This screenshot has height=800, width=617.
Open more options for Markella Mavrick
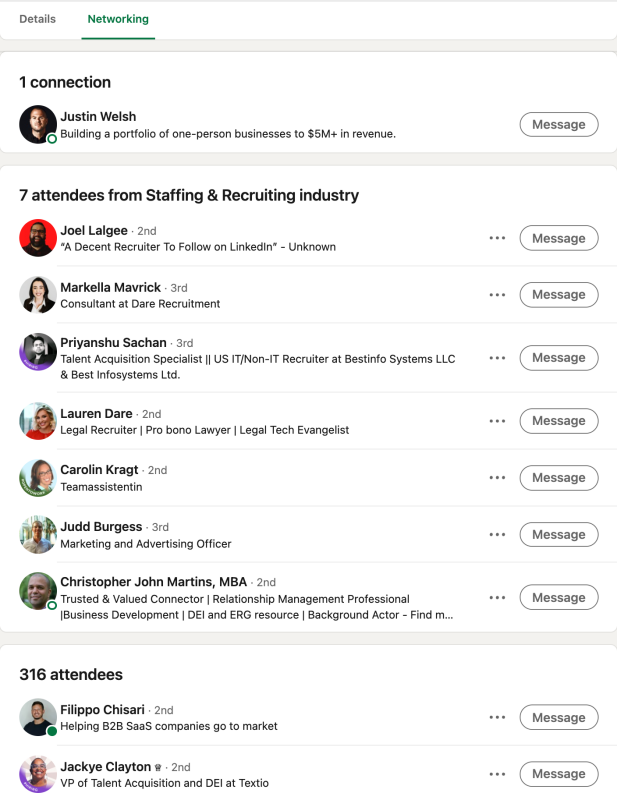[497, 295]
